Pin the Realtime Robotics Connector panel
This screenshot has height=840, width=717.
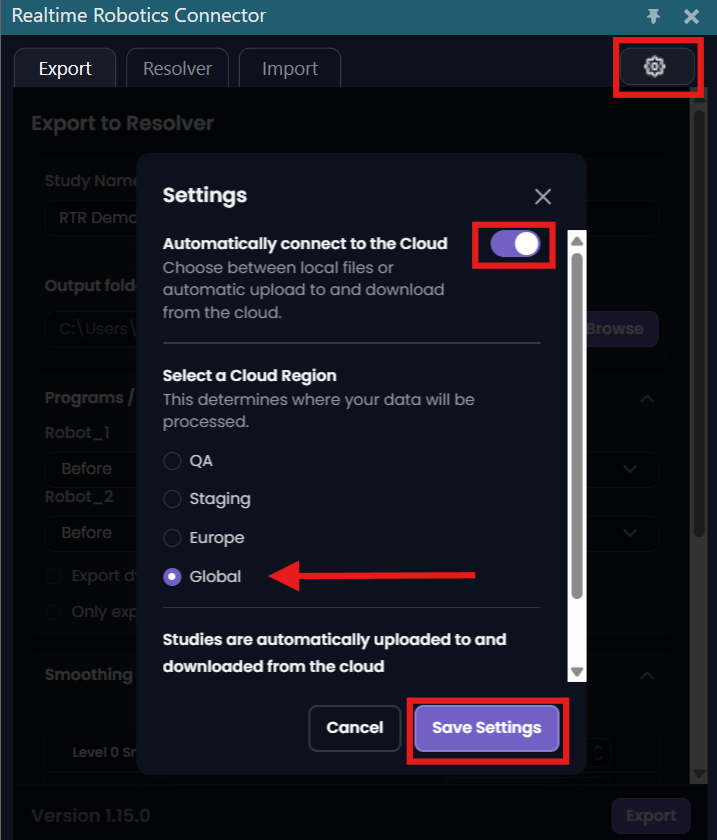653,16
